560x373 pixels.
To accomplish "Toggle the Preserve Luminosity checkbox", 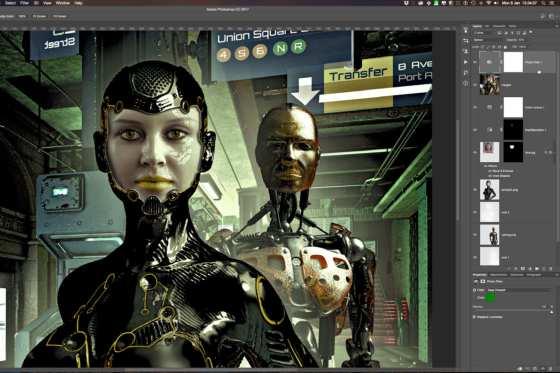I will point(475,317).
